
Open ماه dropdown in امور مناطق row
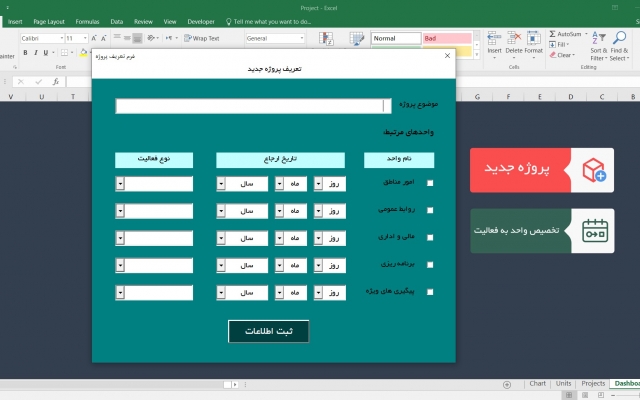click(279, 184)
